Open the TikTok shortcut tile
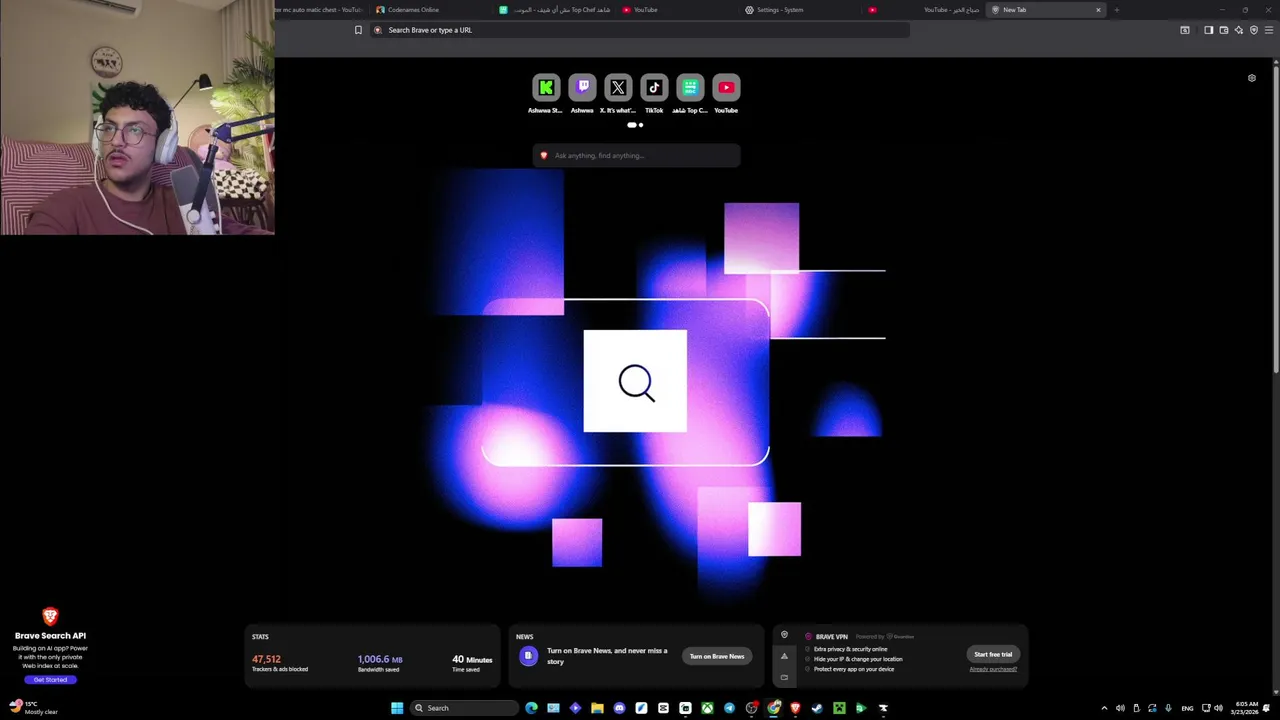 (654, 88)
